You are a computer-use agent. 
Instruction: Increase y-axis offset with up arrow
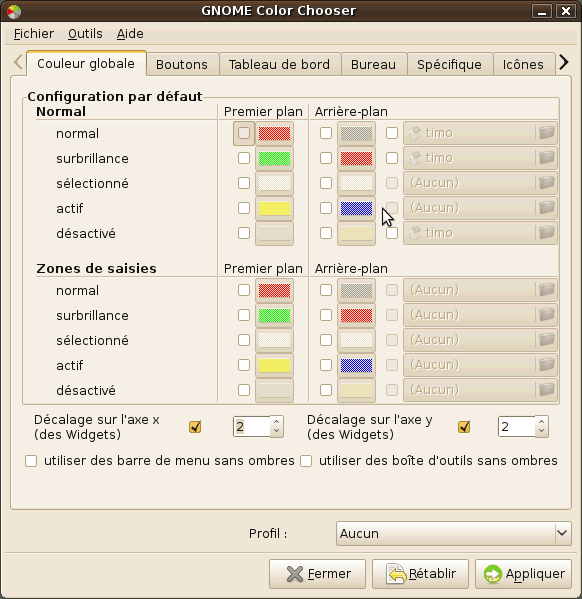[x=541, y=421]
